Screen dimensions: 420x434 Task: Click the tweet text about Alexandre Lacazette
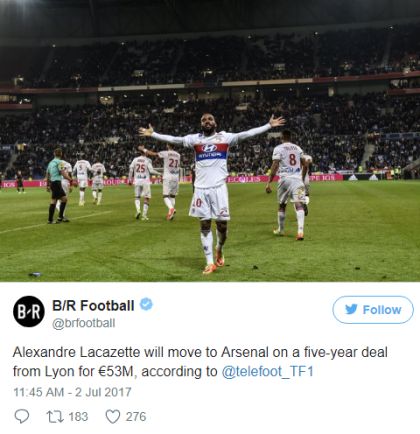pyautogui.click(x=200, y=362)
